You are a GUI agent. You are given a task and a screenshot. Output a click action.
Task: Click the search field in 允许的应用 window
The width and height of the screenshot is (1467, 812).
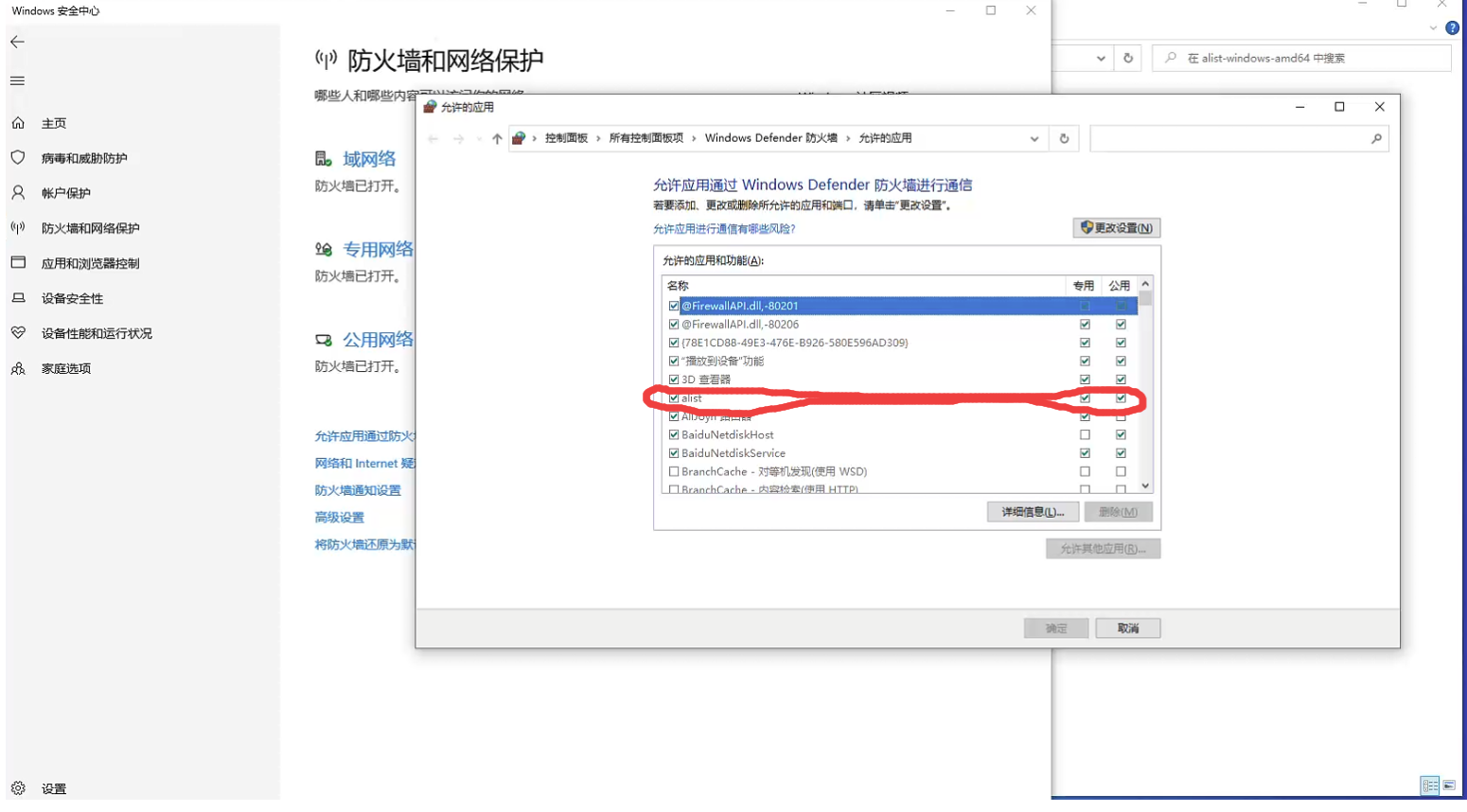pos(1228,138)
